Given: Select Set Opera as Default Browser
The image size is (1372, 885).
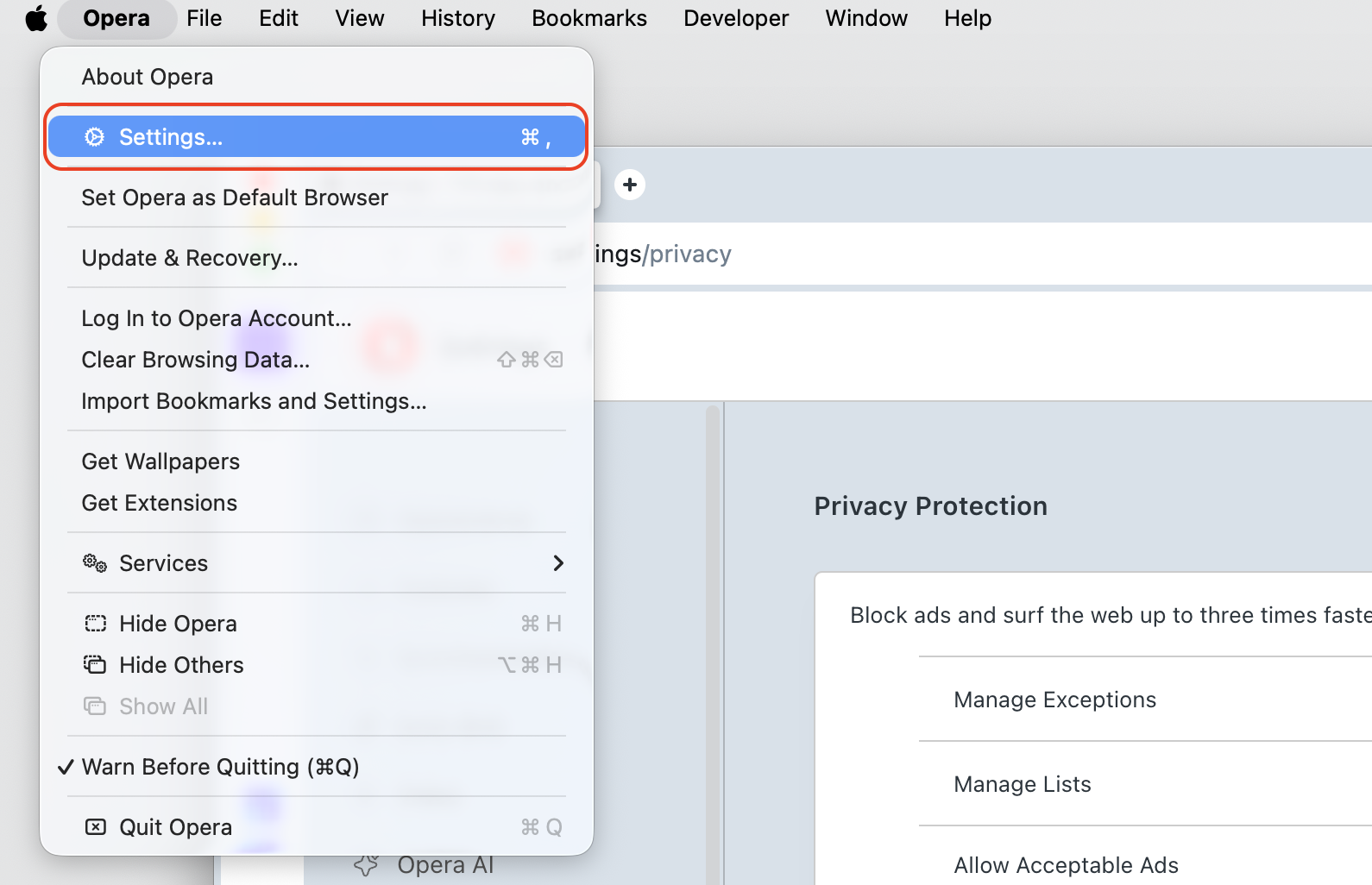Looking at the screenshot, I should click(x=317, y=198).
